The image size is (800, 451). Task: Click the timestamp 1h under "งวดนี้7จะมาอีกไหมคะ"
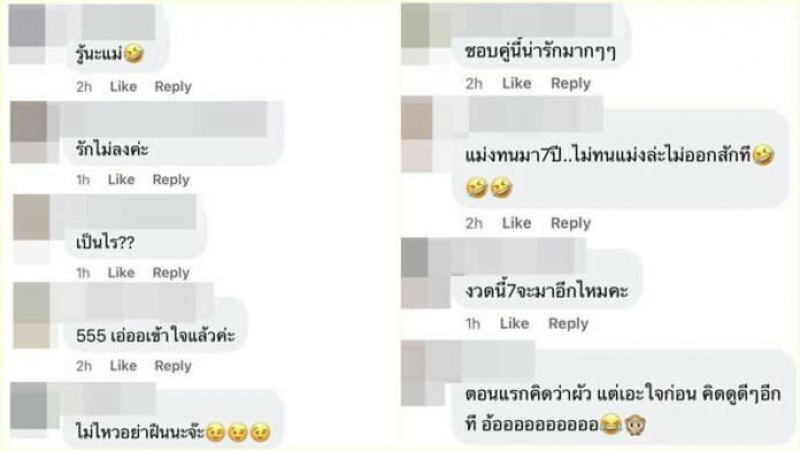click(473, 323)
